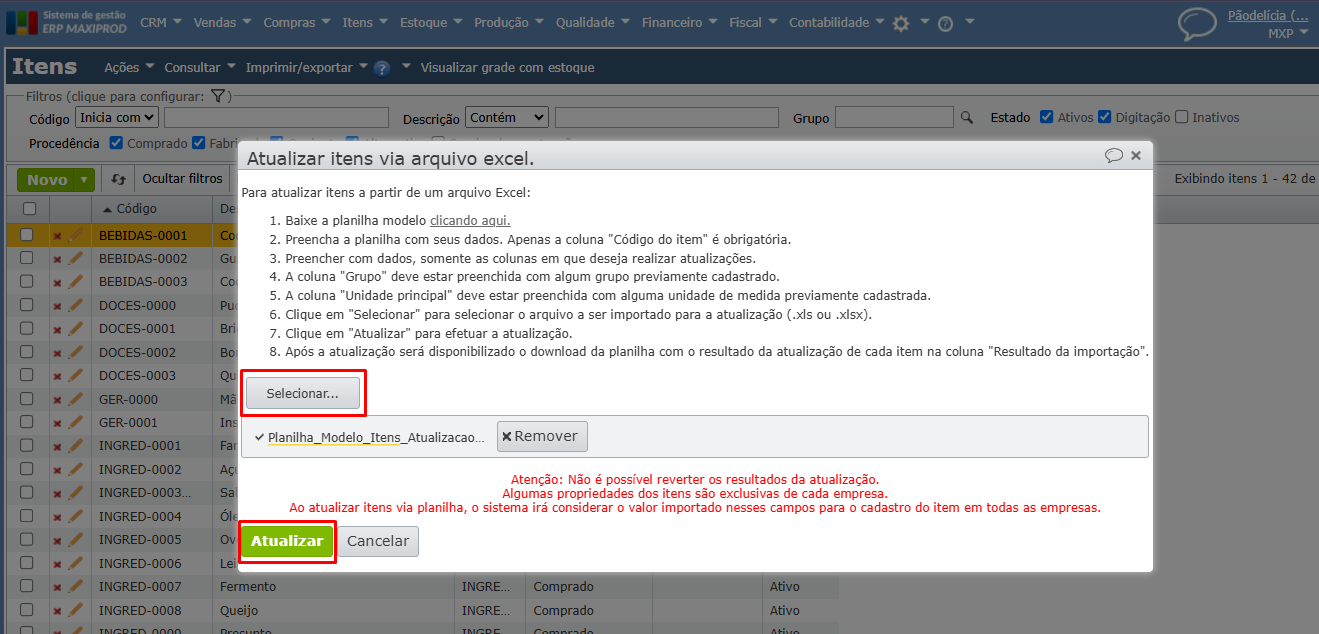
Task: Open the Consultar dropdown menu
Action: pyautogui.click(x=200, y=68)
